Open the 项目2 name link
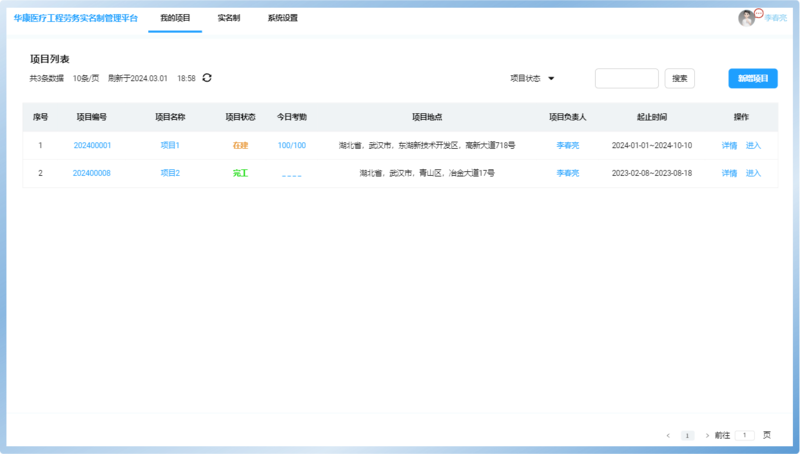The image size is (800, 454). (170, 173)
